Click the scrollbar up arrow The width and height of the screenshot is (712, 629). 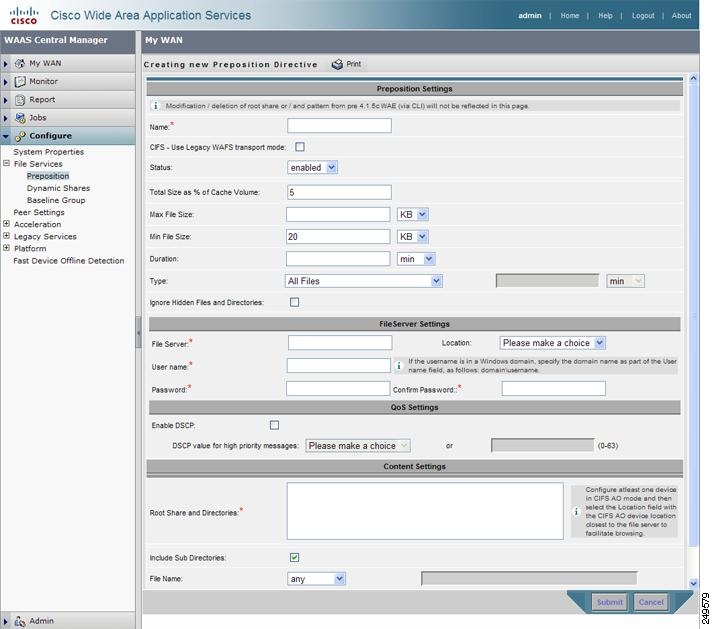click(693, 78)
